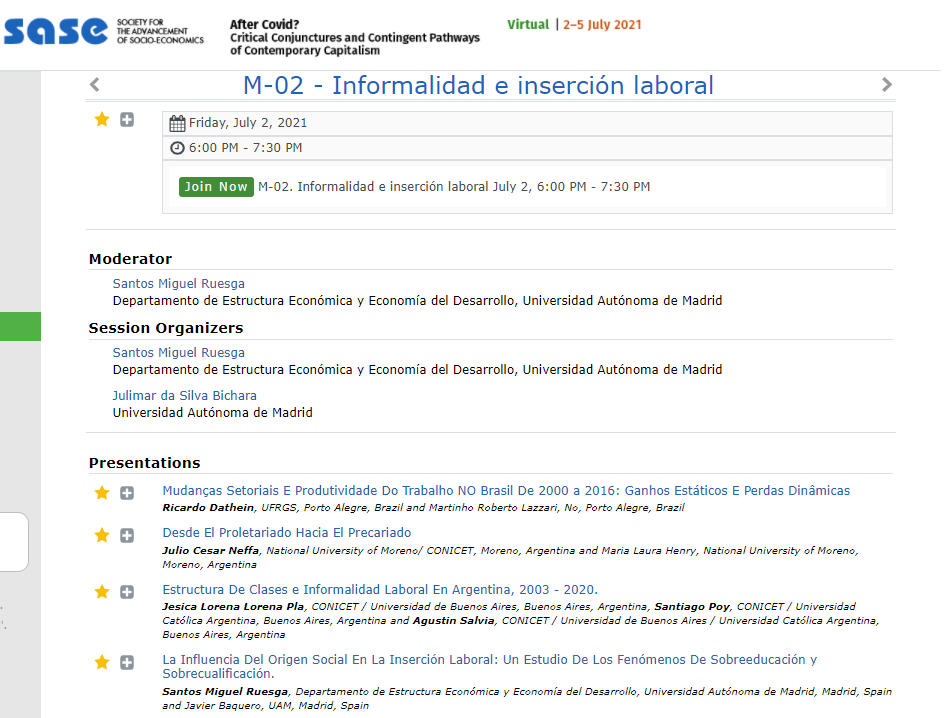Screen dimensions: 946x718
Task: Click 'Universidad Autónoma de Madrid' under Julimar
Action: (x=212, y=413)
